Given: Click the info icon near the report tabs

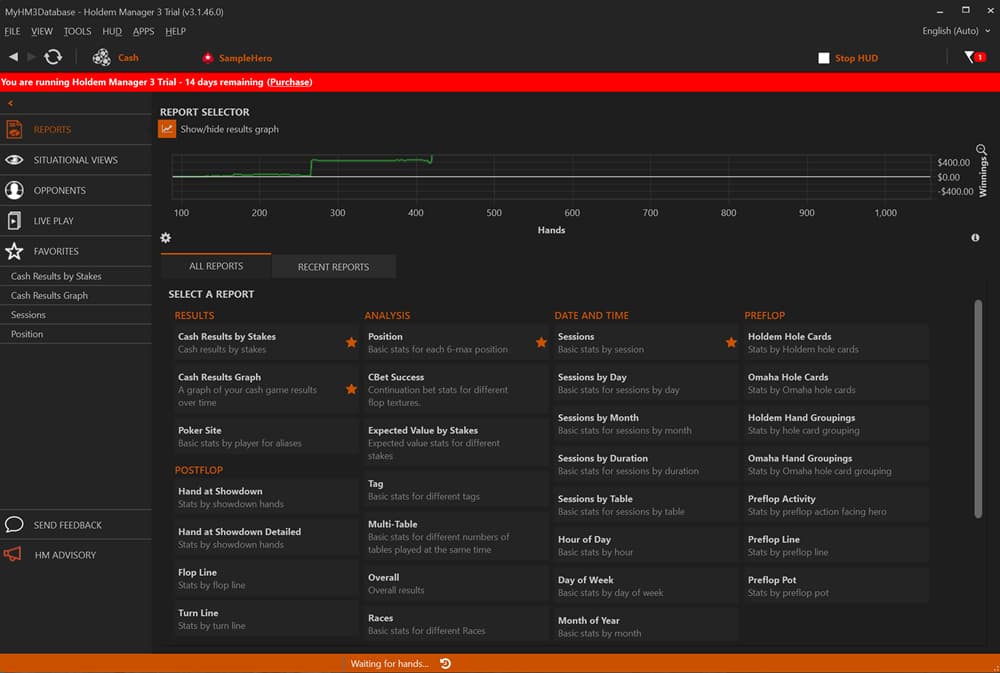Looking at the screenshot, I should (975, 237).
